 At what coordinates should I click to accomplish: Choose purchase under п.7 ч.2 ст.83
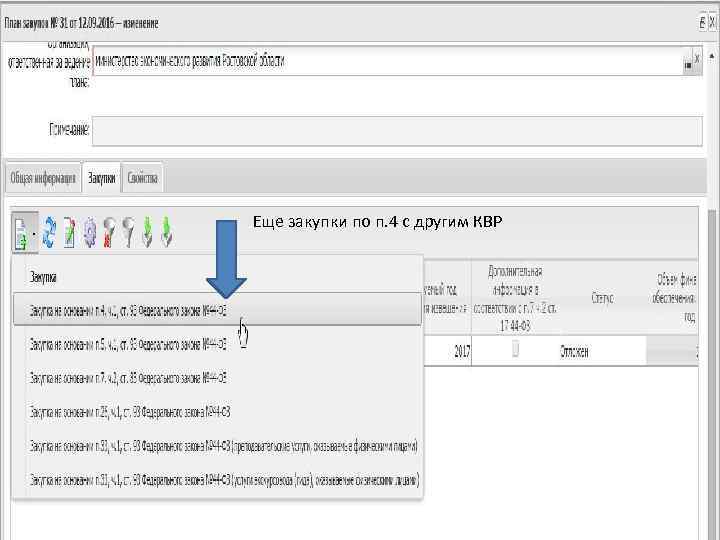point(217,378)
